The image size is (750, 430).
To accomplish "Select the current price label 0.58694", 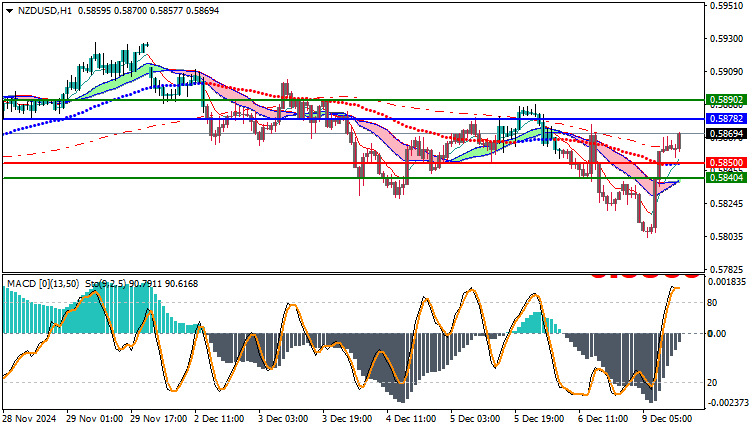I will [x=726, y=133].
